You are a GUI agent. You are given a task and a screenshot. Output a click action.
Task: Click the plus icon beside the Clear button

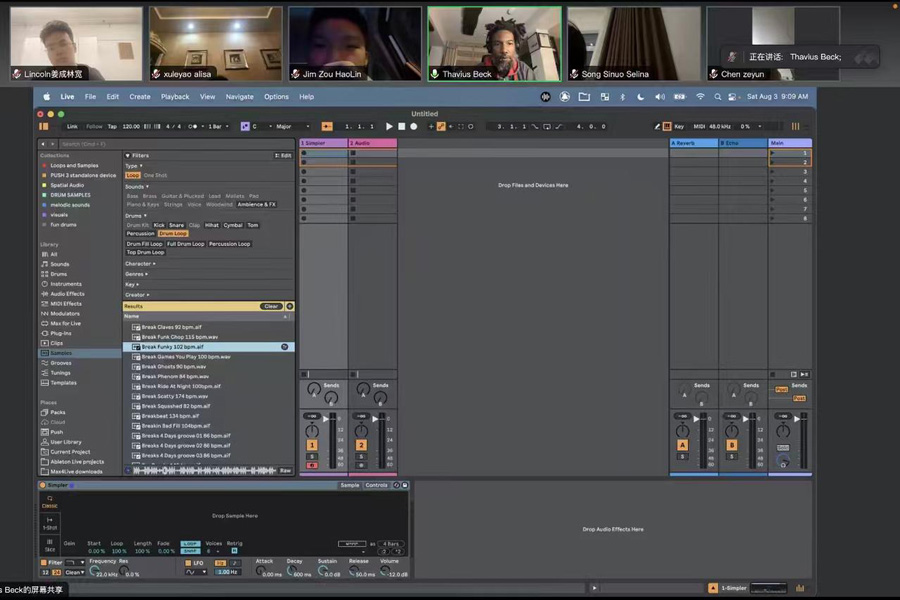click(x=287, y=305)
